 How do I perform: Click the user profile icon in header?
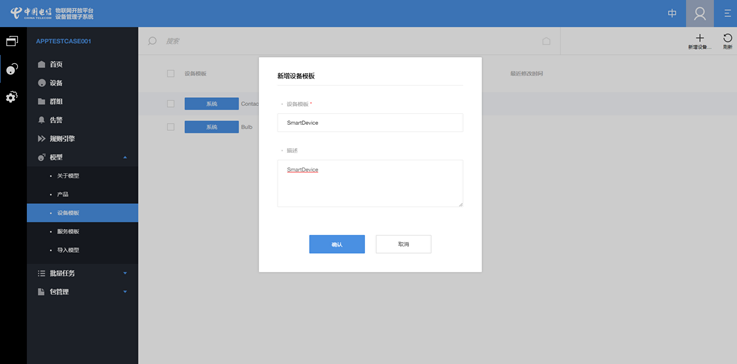click(700, 14)
